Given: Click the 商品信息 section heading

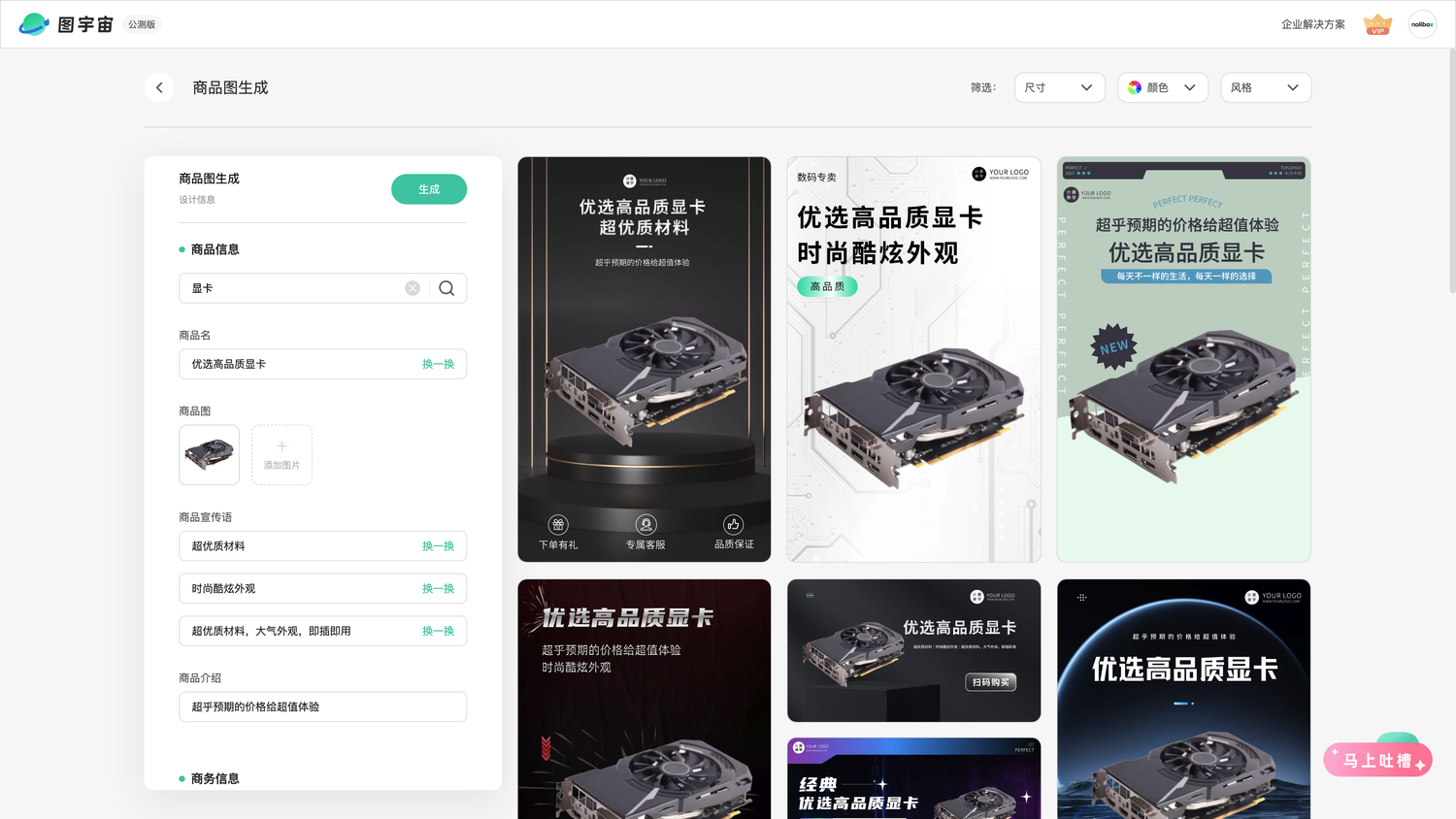Looking at the screenshot, I should coord(215,249).
